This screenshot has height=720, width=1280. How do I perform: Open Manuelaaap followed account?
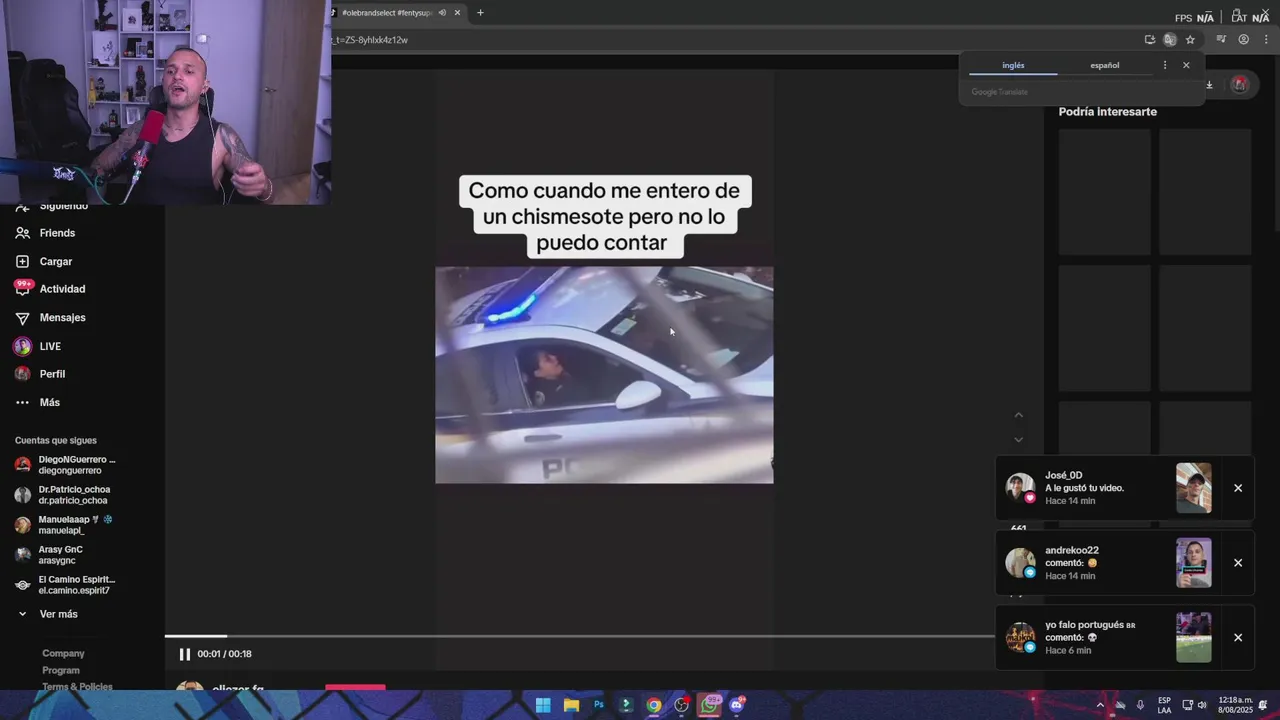coord(64,525)
